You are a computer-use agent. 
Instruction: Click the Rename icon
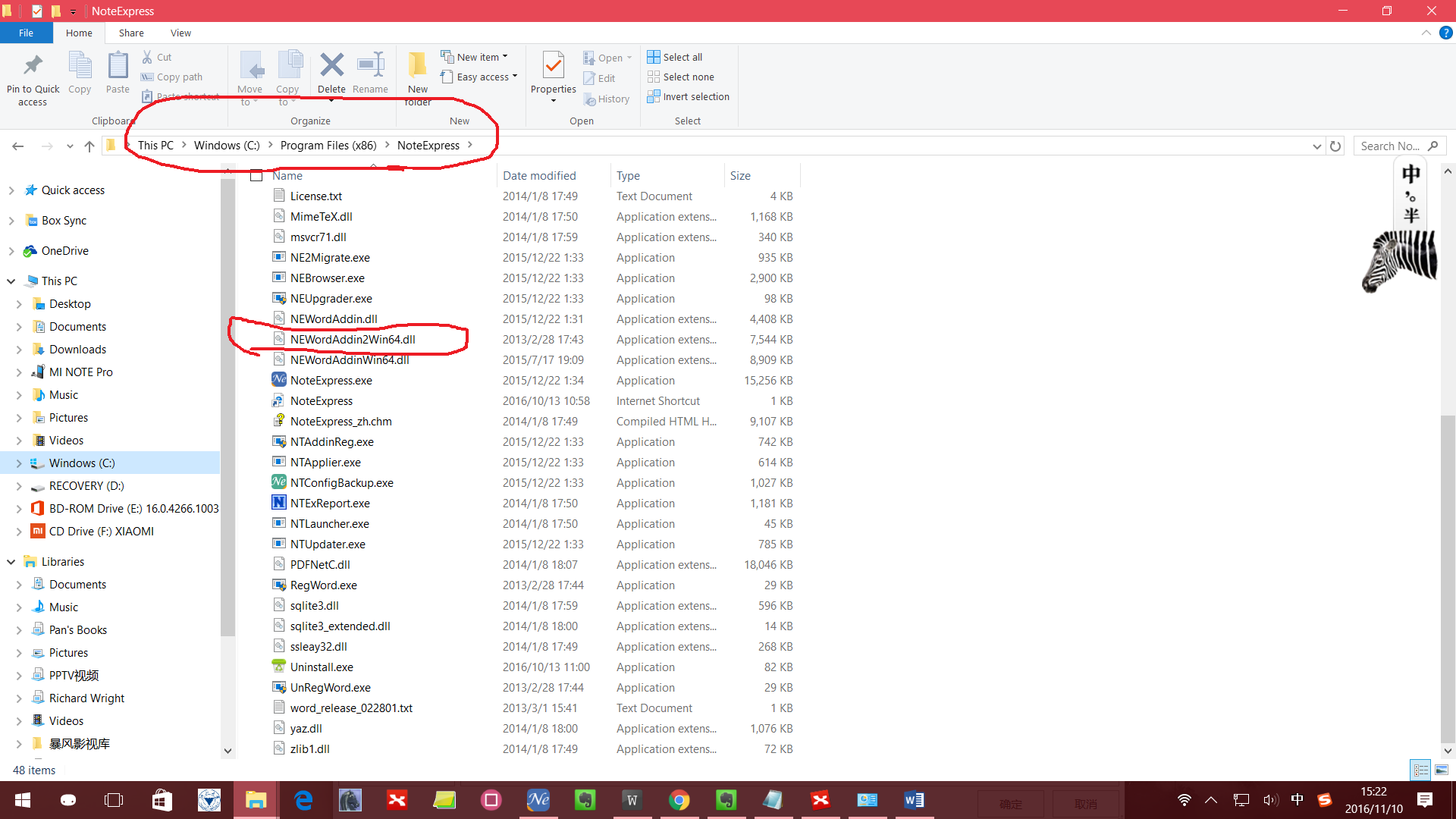coord(371,65)
